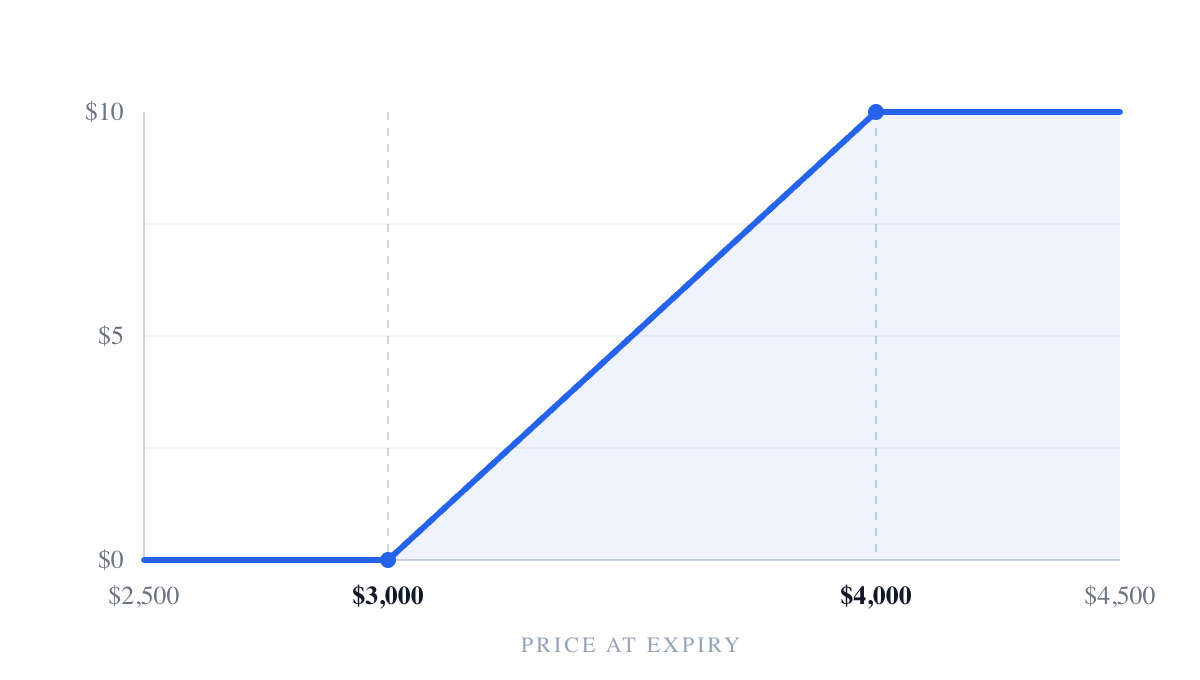Click the data point at $4,000
The width and height of the screenshot is (1200, 680).
point(876,112)
